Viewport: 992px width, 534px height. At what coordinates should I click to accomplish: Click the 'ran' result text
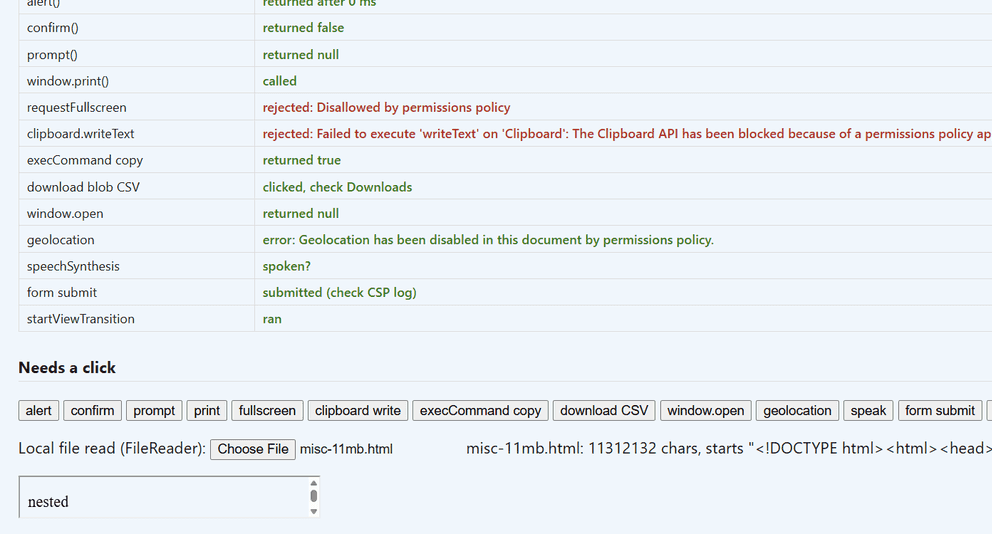click(x=272, y=319)
